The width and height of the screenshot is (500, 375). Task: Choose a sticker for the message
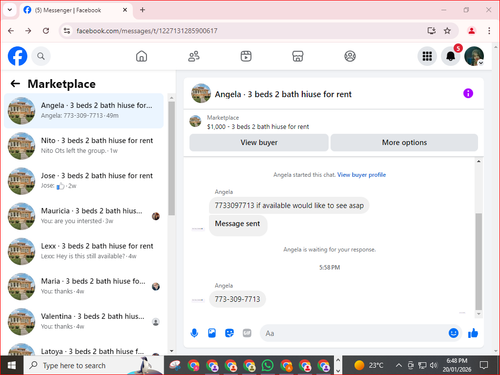229,333
